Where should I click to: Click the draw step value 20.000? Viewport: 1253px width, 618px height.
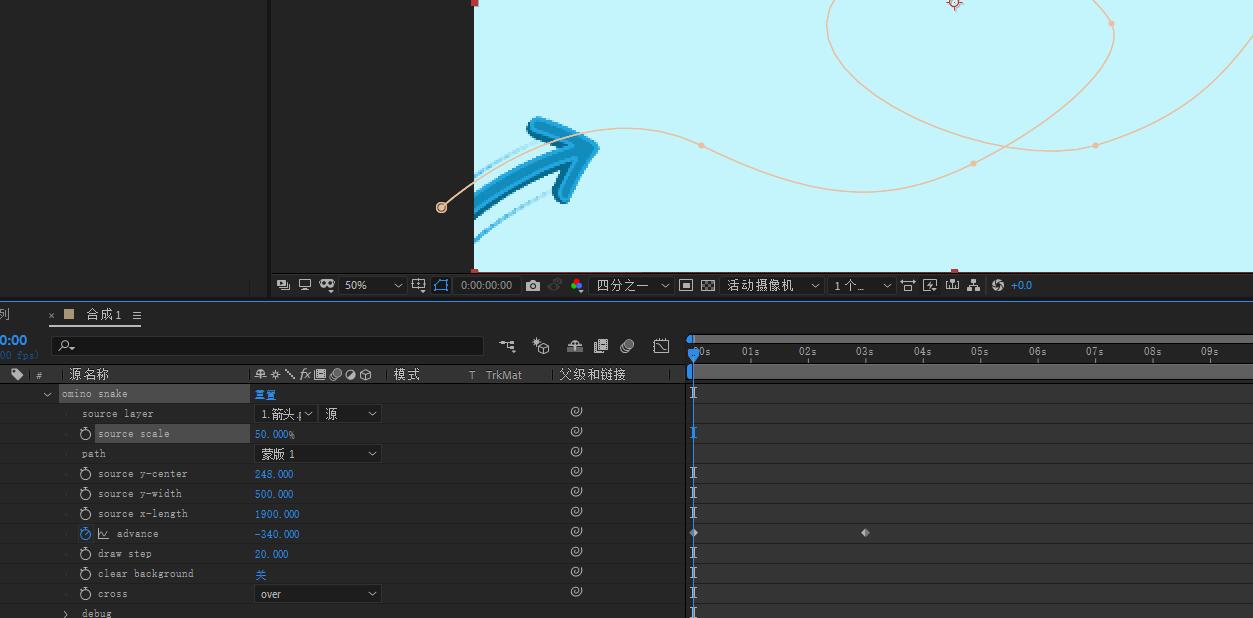point(271,554)
